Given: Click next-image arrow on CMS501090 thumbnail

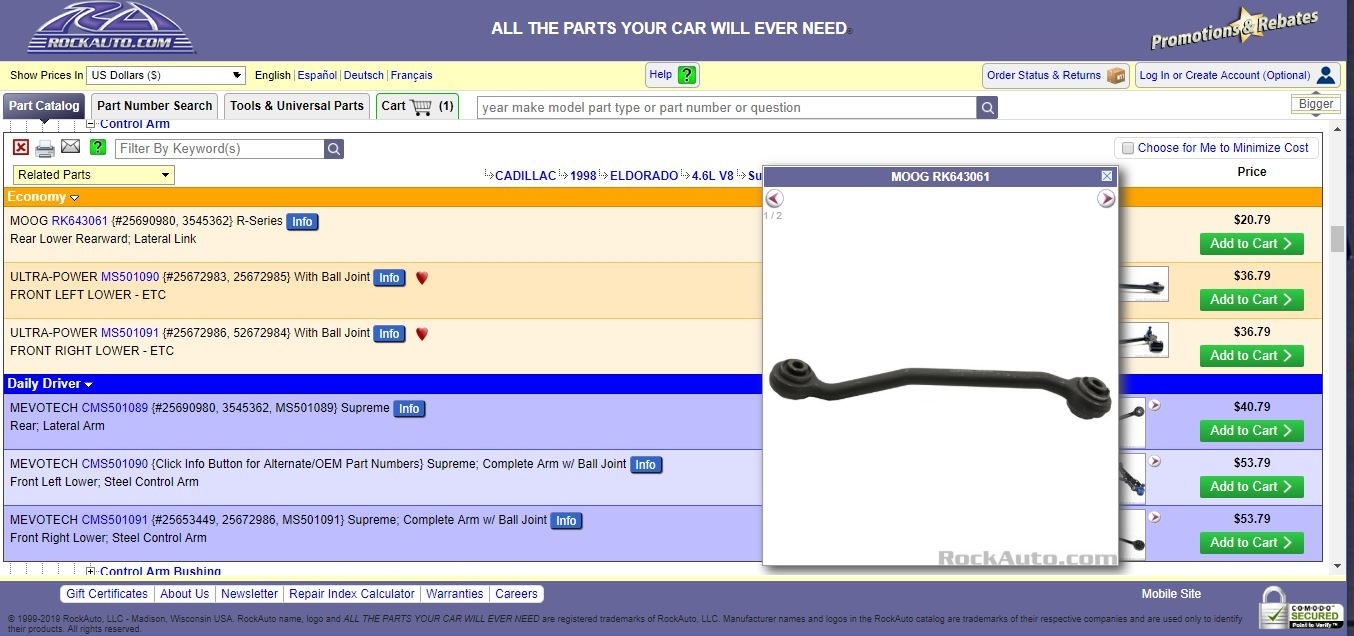Looking at the screenshot, I should [1155, 461].
